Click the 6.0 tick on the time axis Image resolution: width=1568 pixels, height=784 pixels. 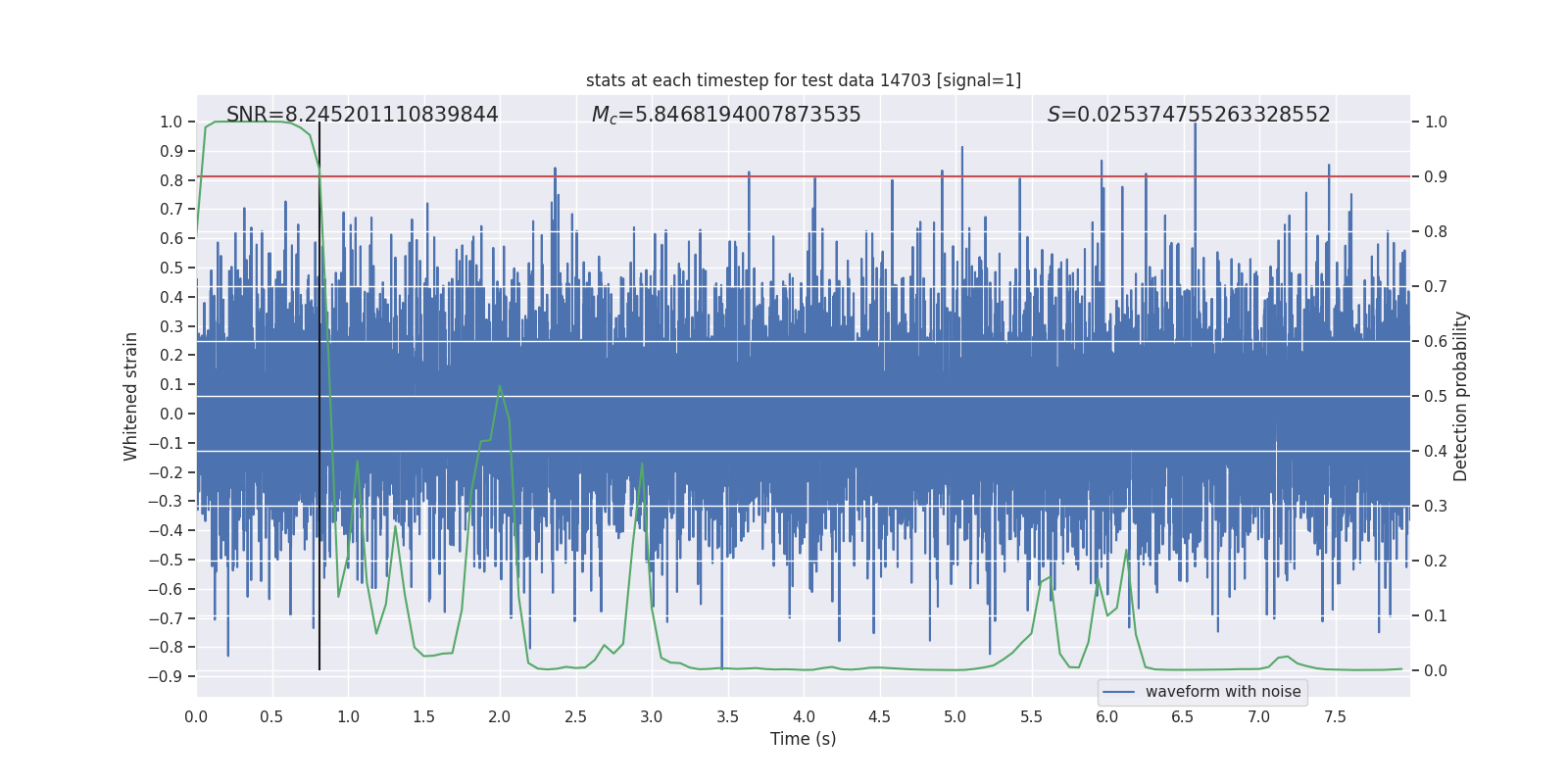pos(1107,716)
